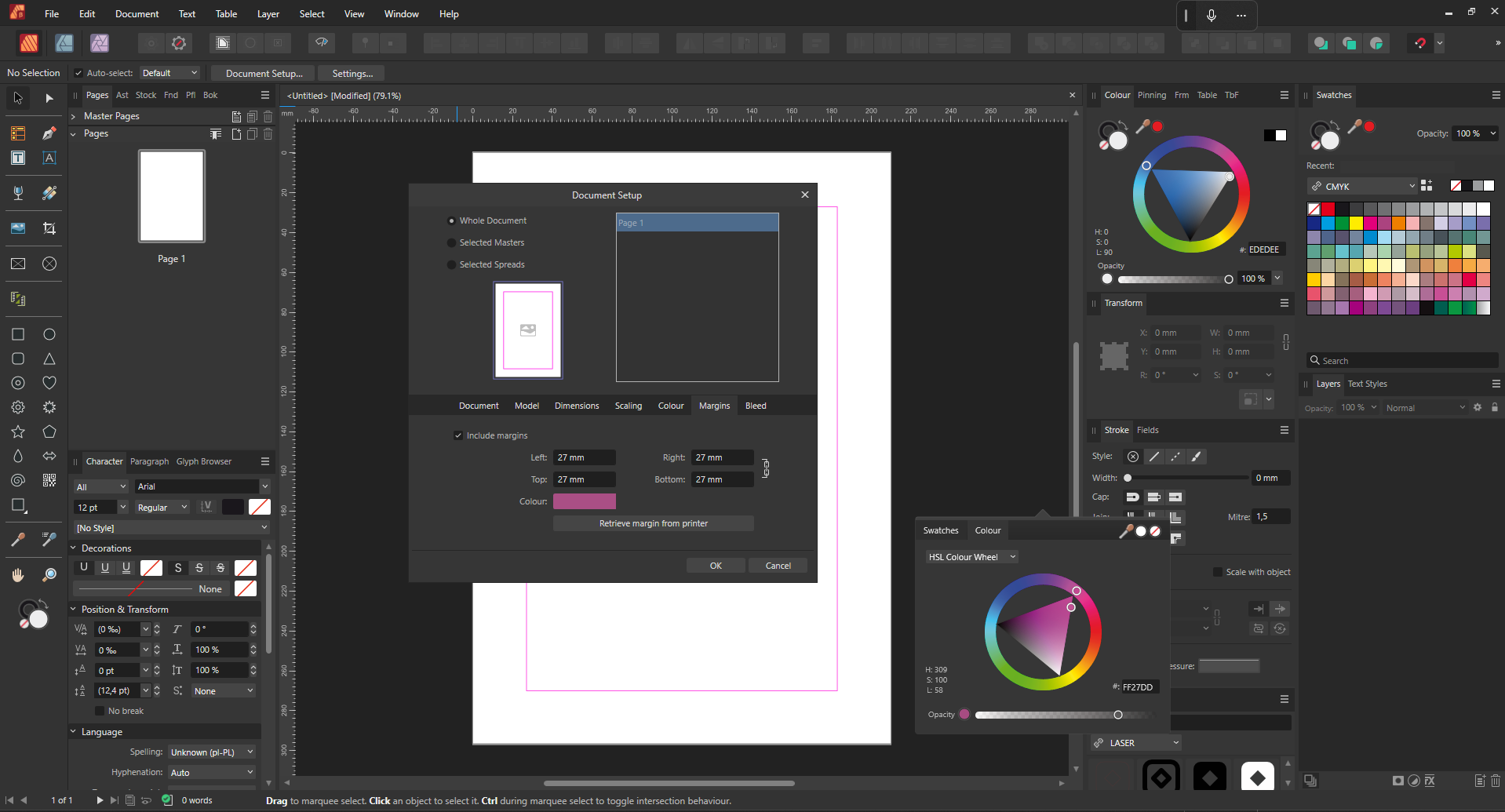Viewport: 1505px width, 812px height.
Task: Enable Scale with object checkbox
Action: [1218, 572]
